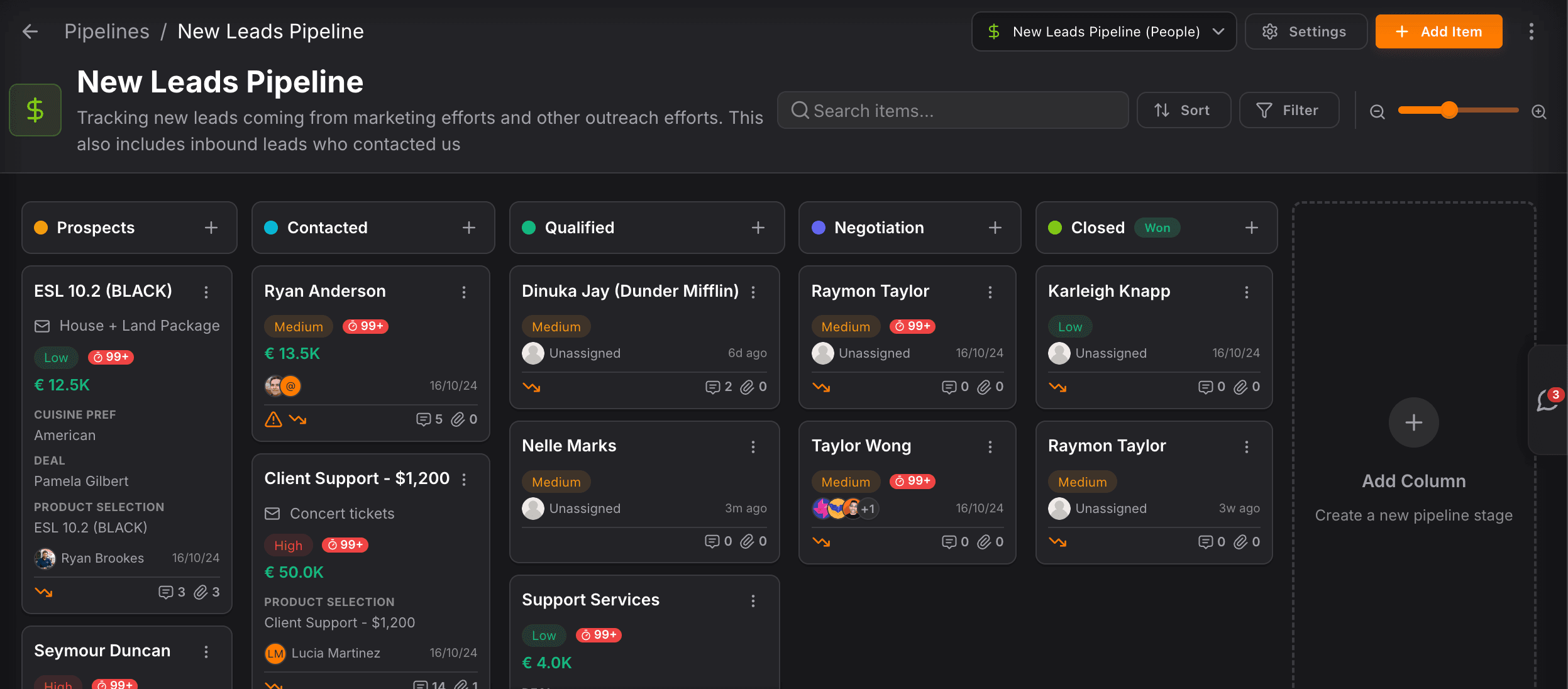The image size is (1568, 689).
Task: Open New Leads Pipeline (People) dropdown
Action: click(x=1104, y=31)
